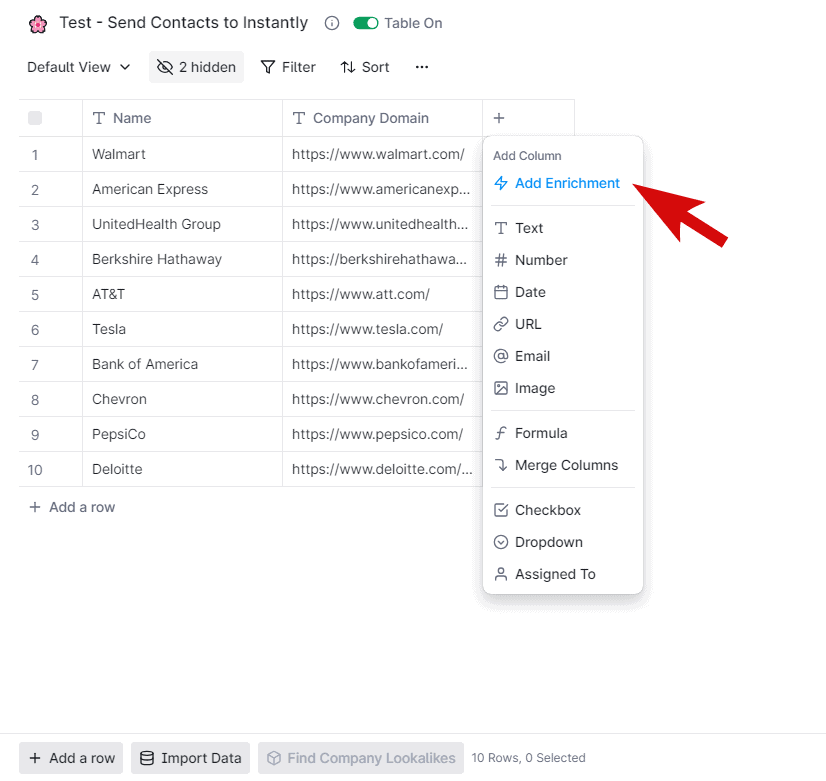
Task: Click the deloitte.com domain cell
Action: tap(382, 470)
